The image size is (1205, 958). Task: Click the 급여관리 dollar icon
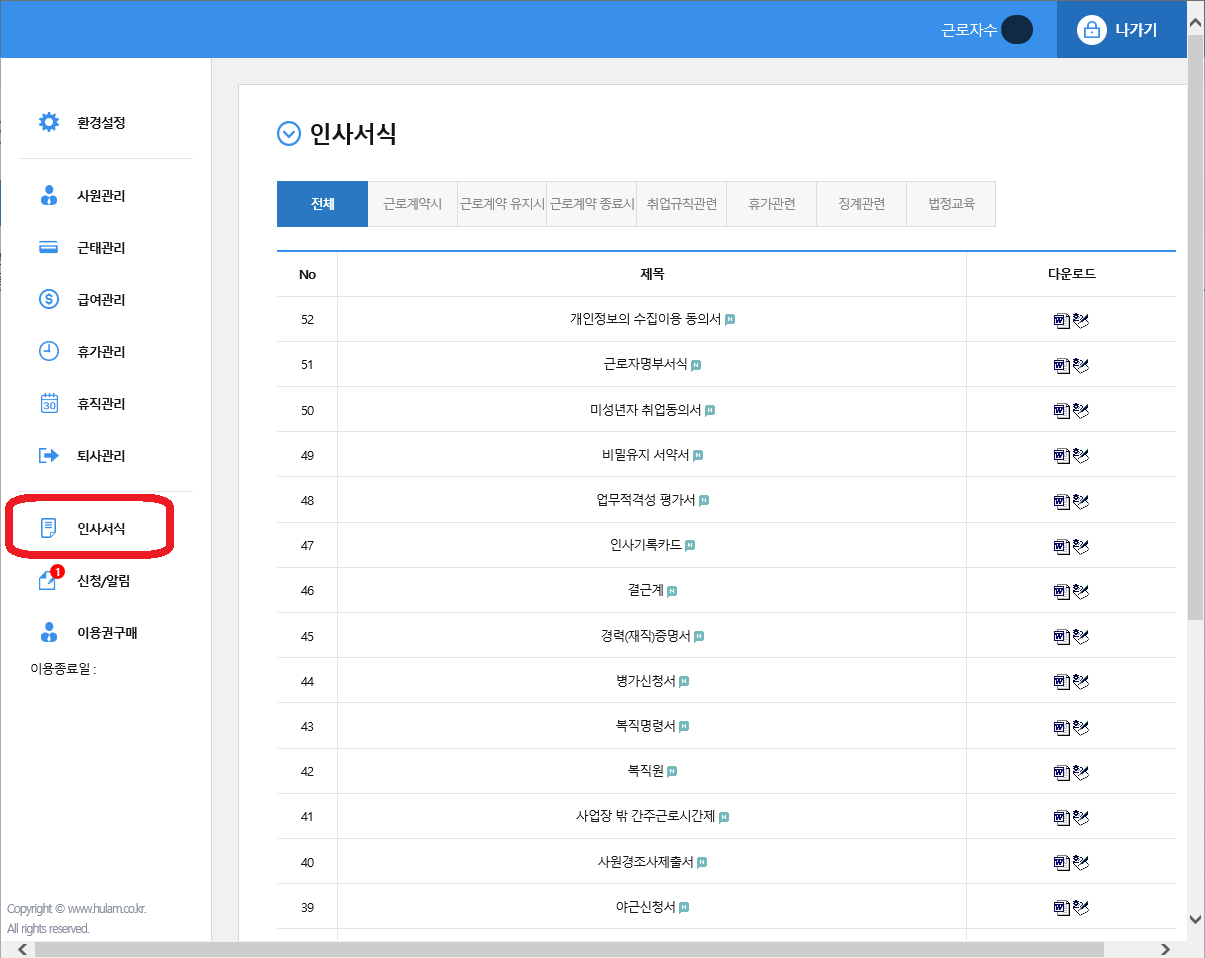pos(48,299)
